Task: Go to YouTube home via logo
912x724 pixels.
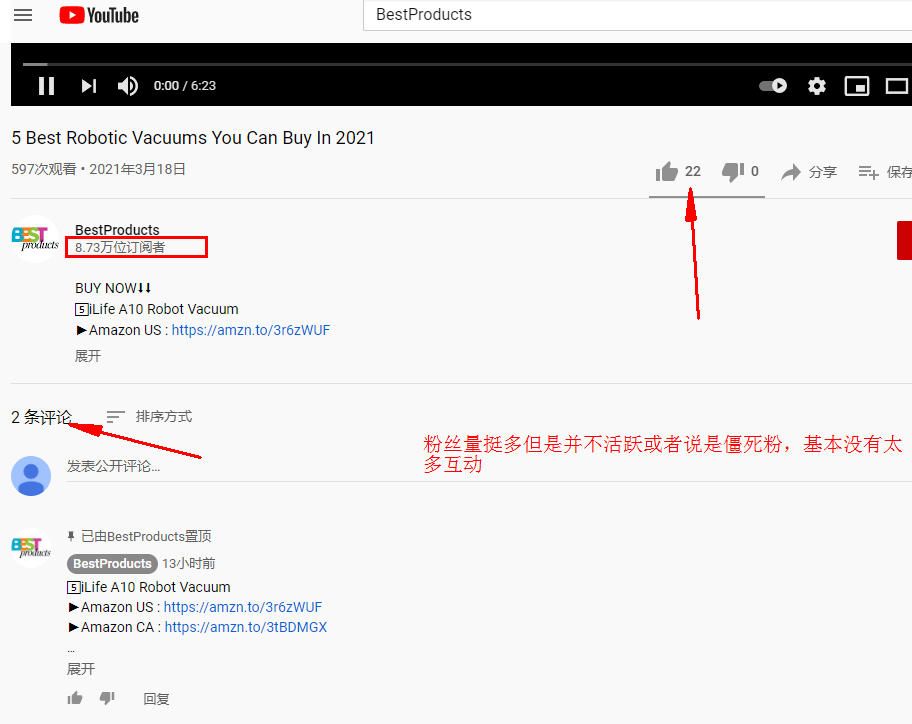Action: [99, 15]
